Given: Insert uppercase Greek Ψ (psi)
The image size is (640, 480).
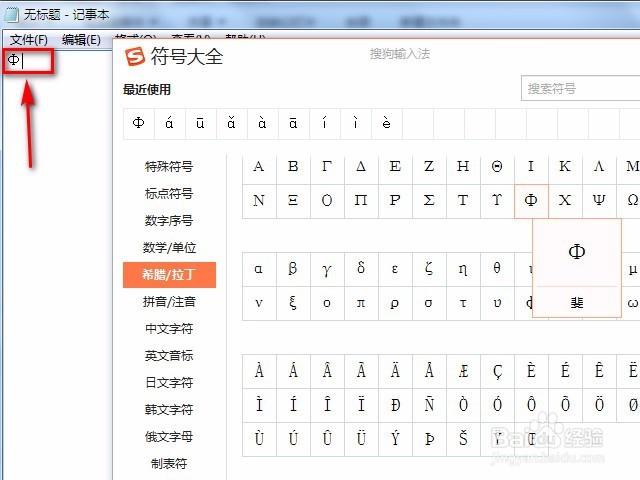Looking at the screenshot, I should pyautogui.click(x=599, y=201).
